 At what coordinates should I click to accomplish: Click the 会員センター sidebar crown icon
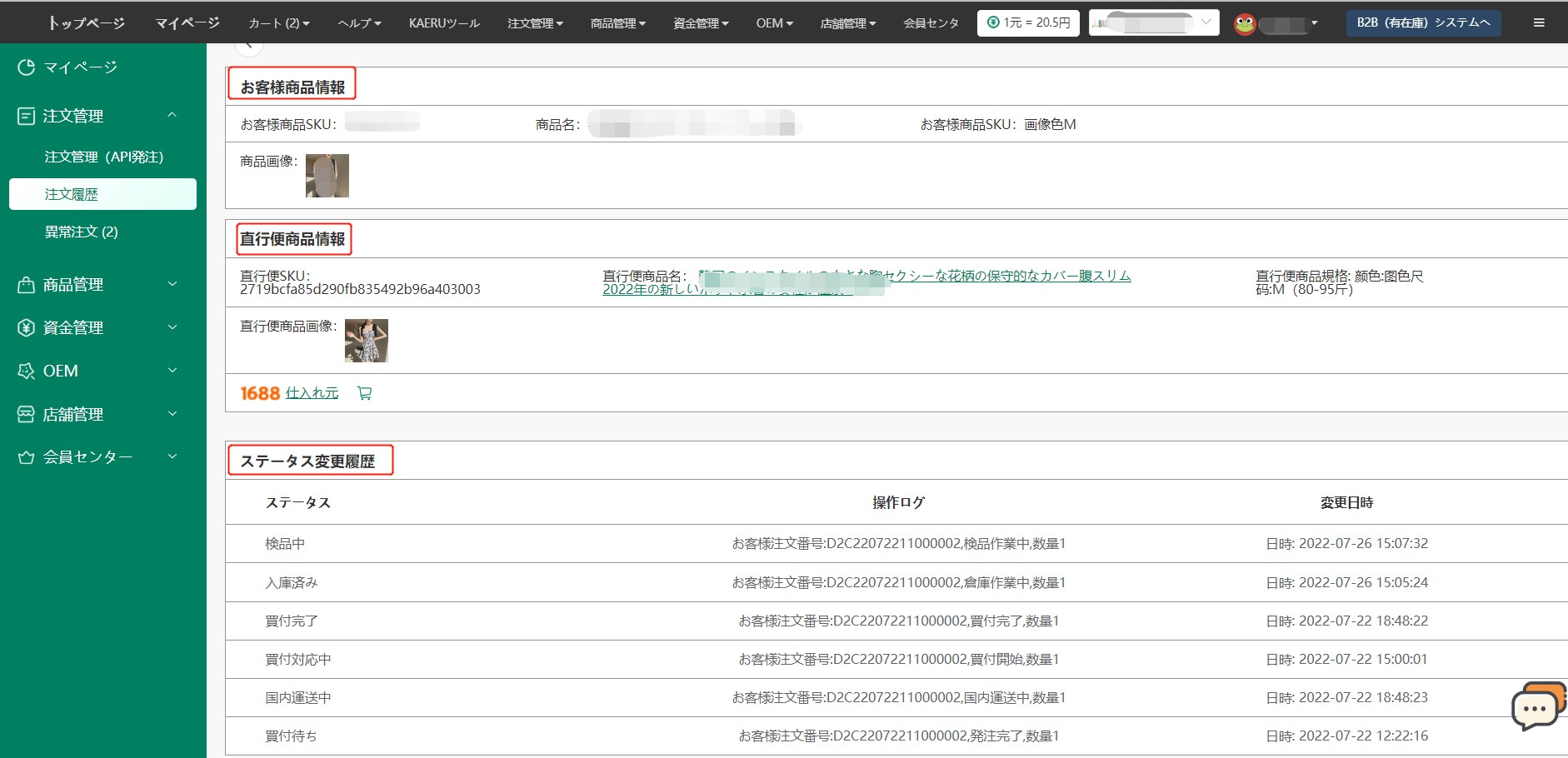(26, 457)
